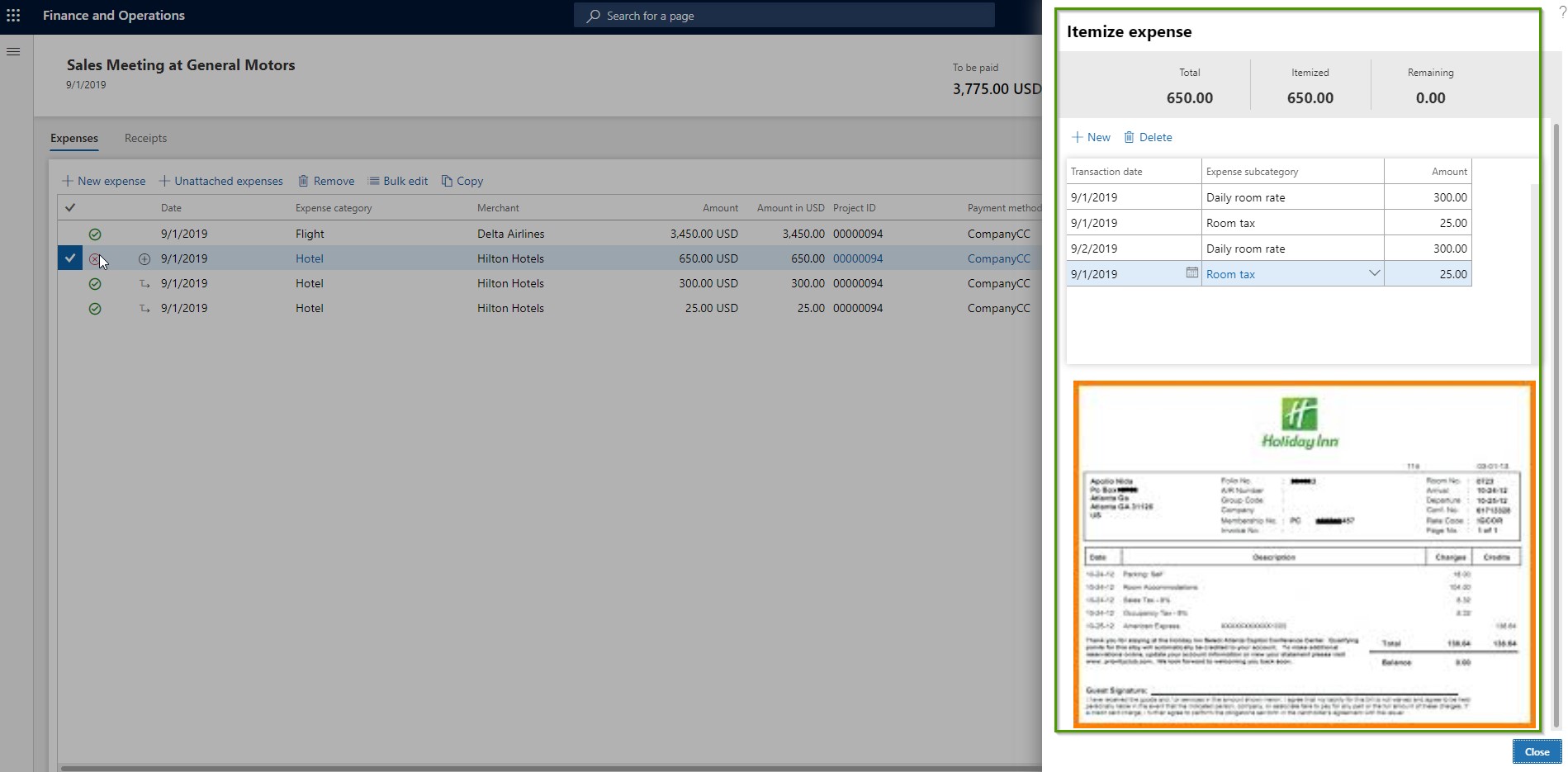Open the Office app launcher waffle icon
This screenshot has width=1568, height=772.
pos(13,15)
